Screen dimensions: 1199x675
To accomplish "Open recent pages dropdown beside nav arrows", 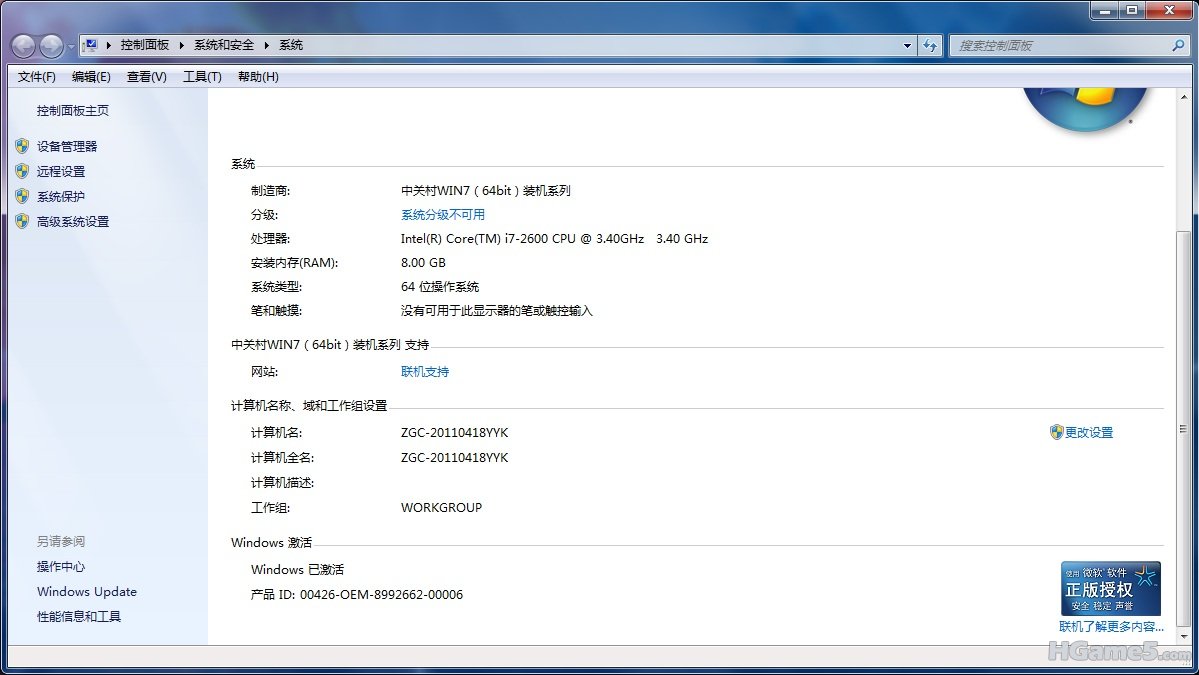I will point(70,47).
